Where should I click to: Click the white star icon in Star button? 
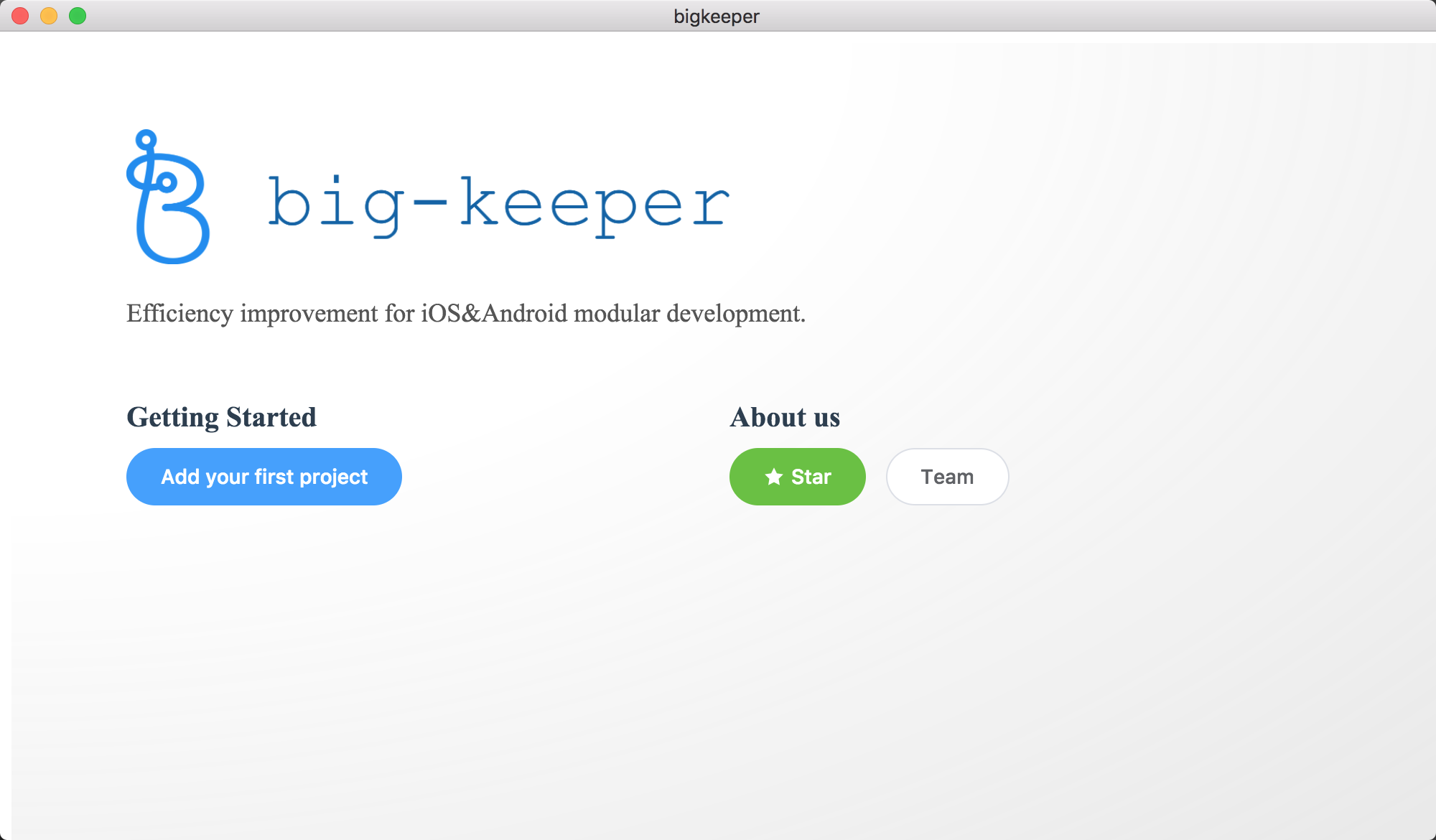click(x=773, y=477)
